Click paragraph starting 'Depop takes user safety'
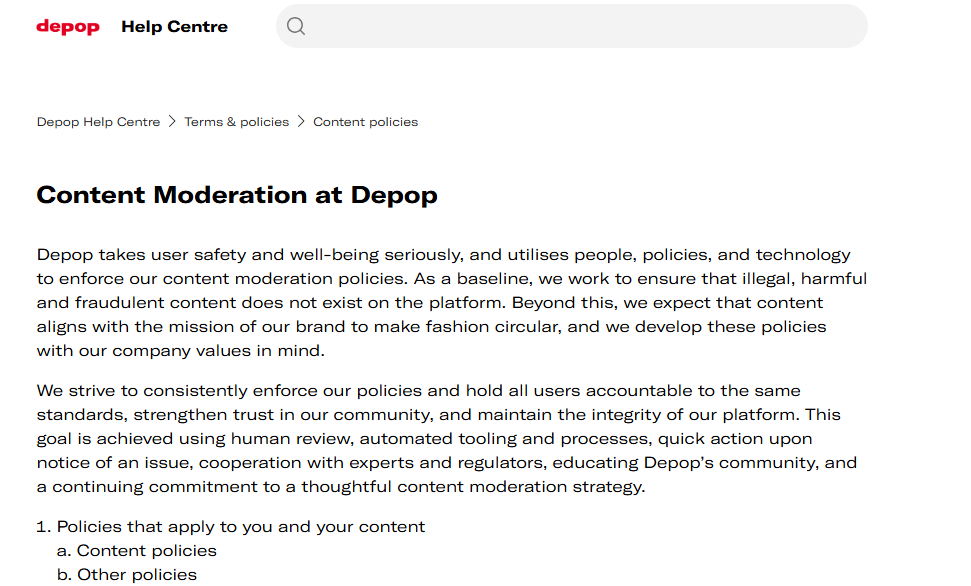This screenshot has width=971, height=586. (451, 302)
